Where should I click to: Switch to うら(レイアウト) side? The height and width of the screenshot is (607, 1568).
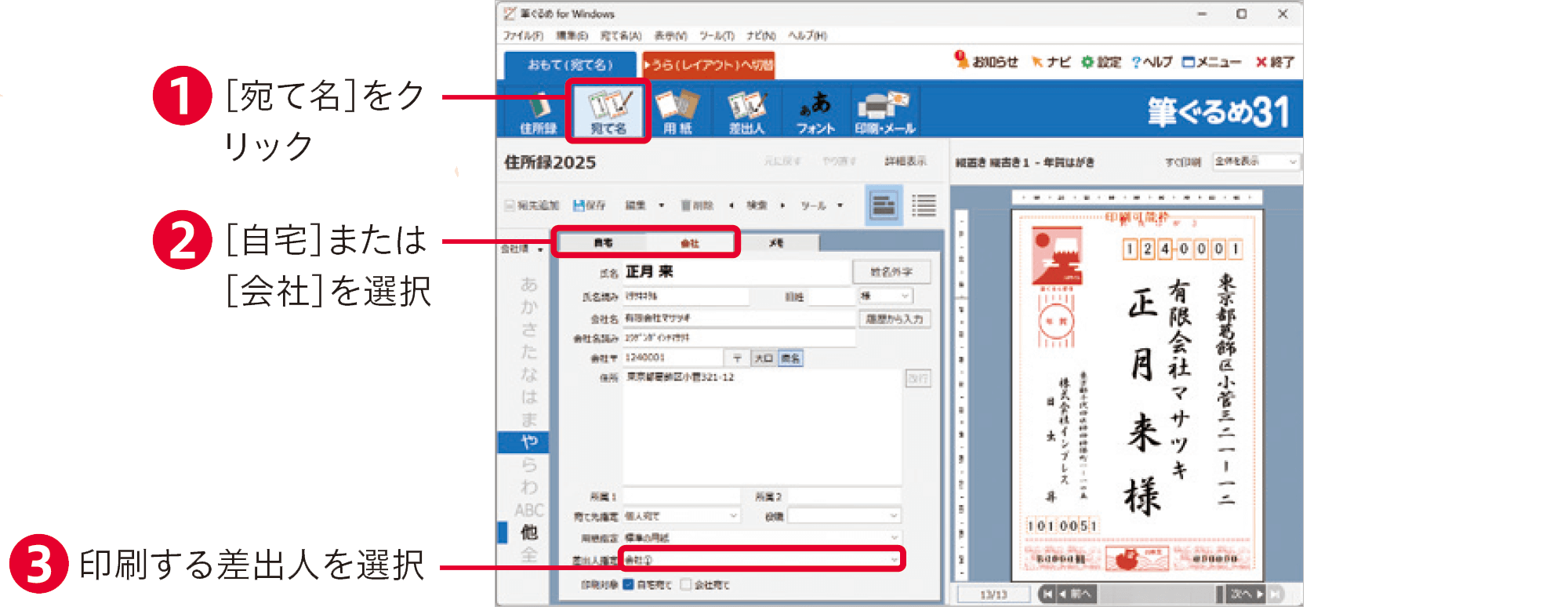tap(708, 64)
